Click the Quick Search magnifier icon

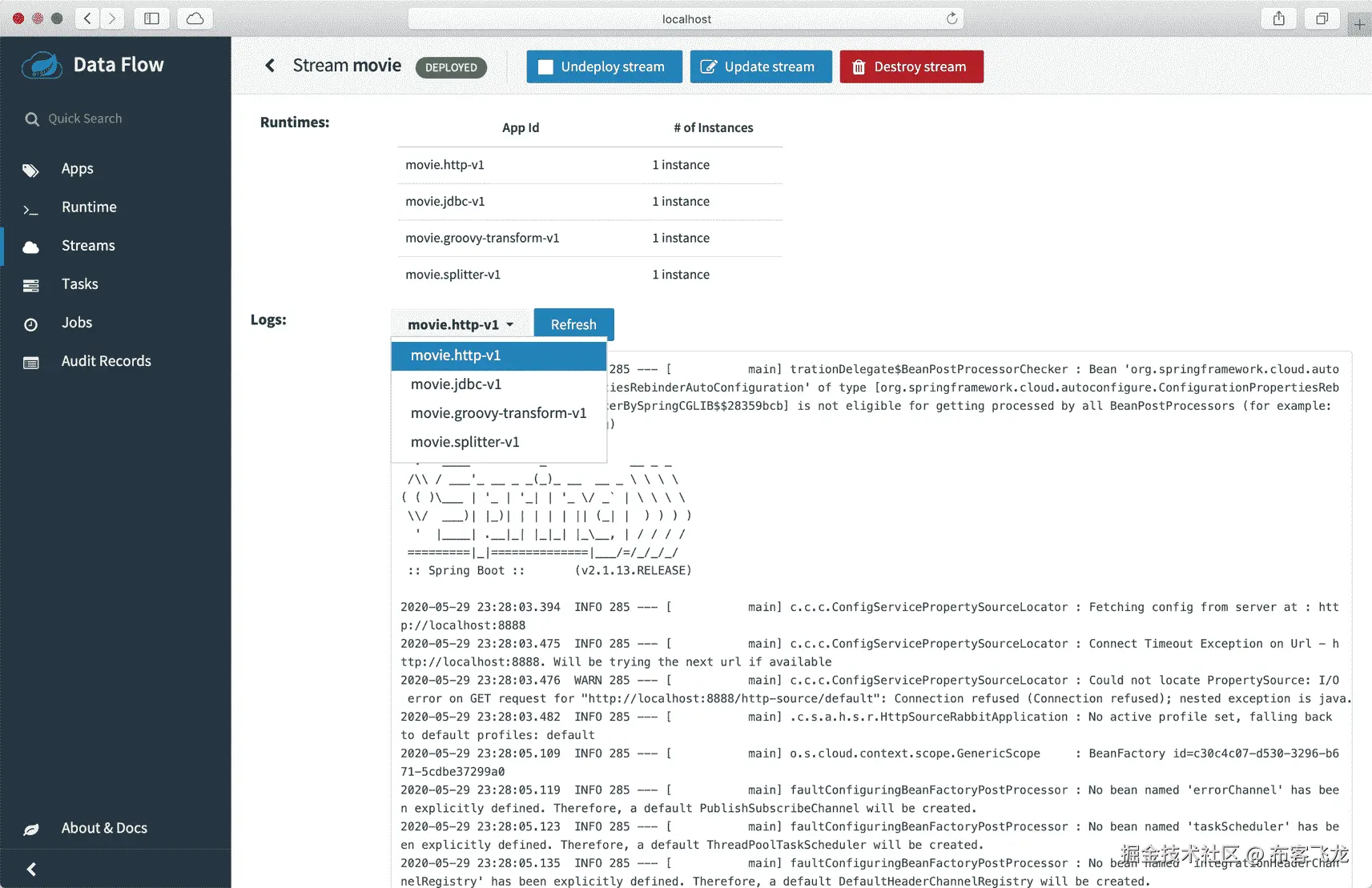coord(32,119)
